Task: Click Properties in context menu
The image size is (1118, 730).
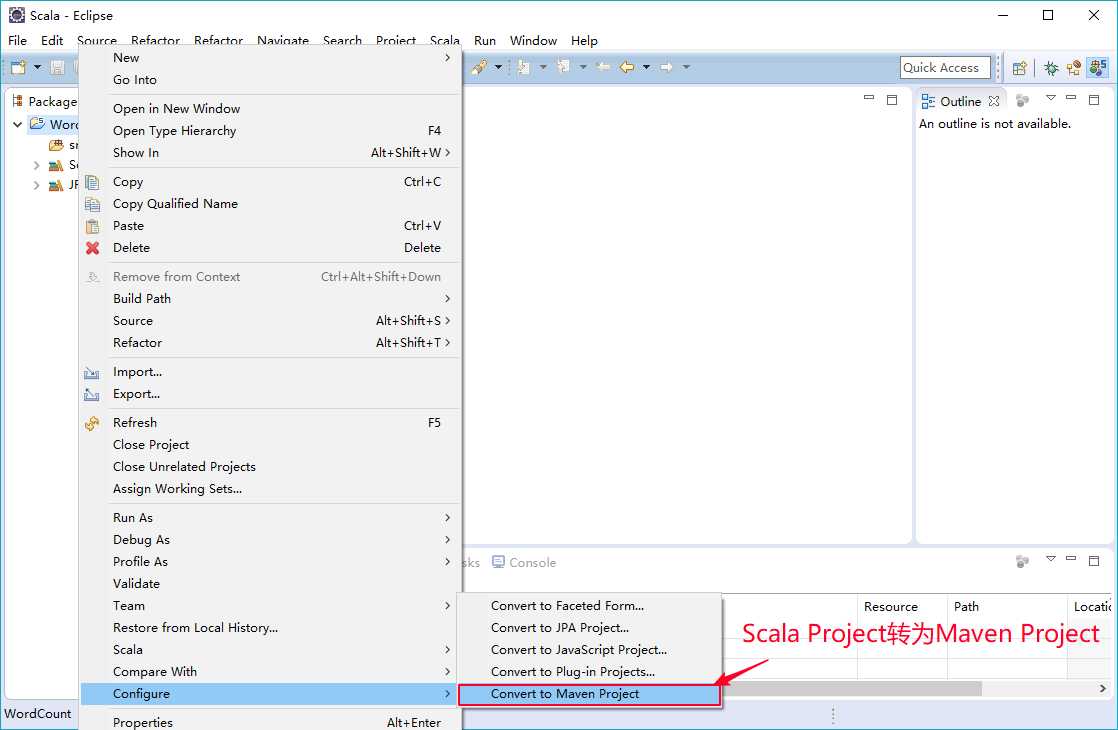Action: point(271,721)
